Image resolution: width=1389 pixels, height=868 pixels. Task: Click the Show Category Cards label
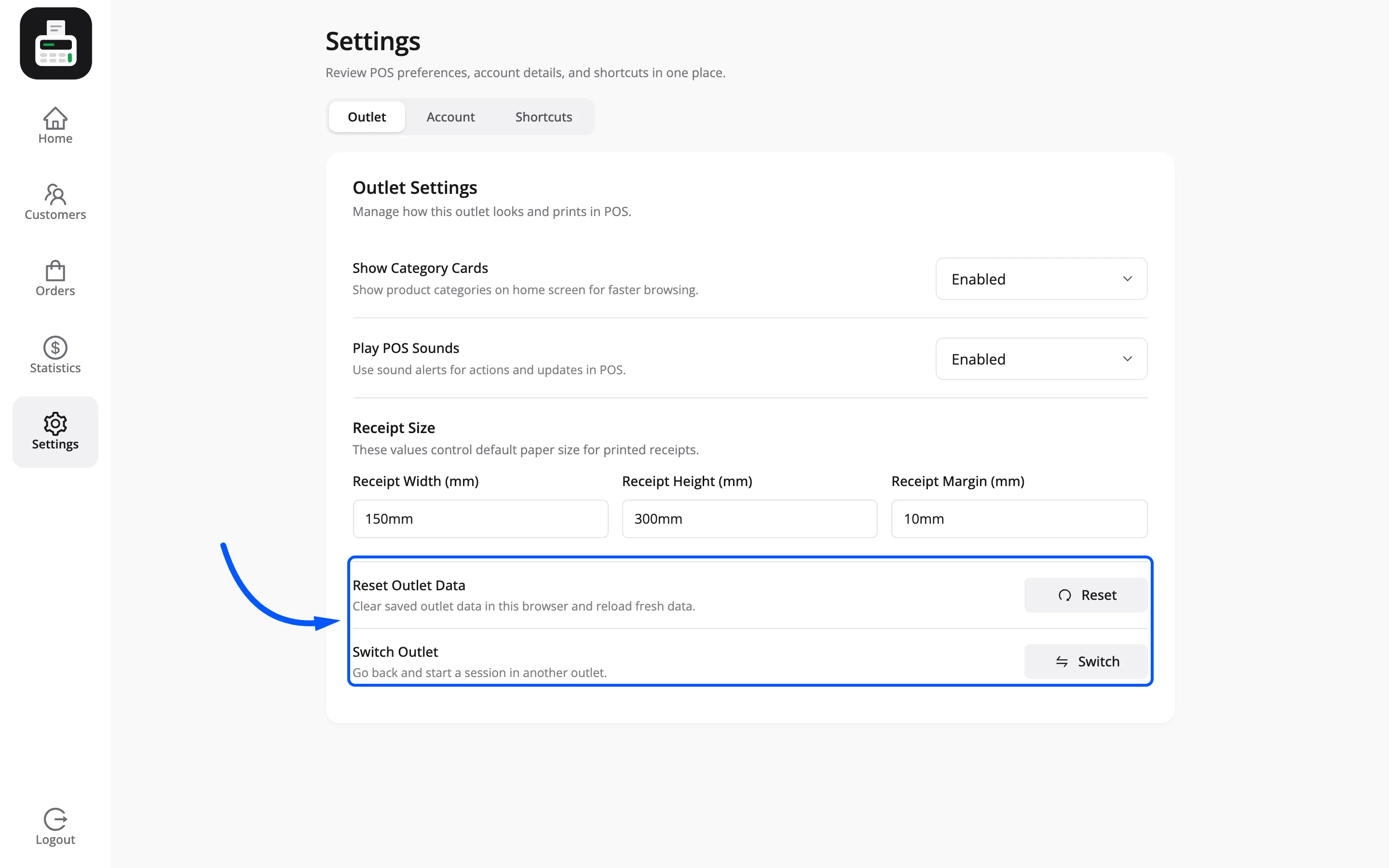pyautogui.click(x=420, y=268)
